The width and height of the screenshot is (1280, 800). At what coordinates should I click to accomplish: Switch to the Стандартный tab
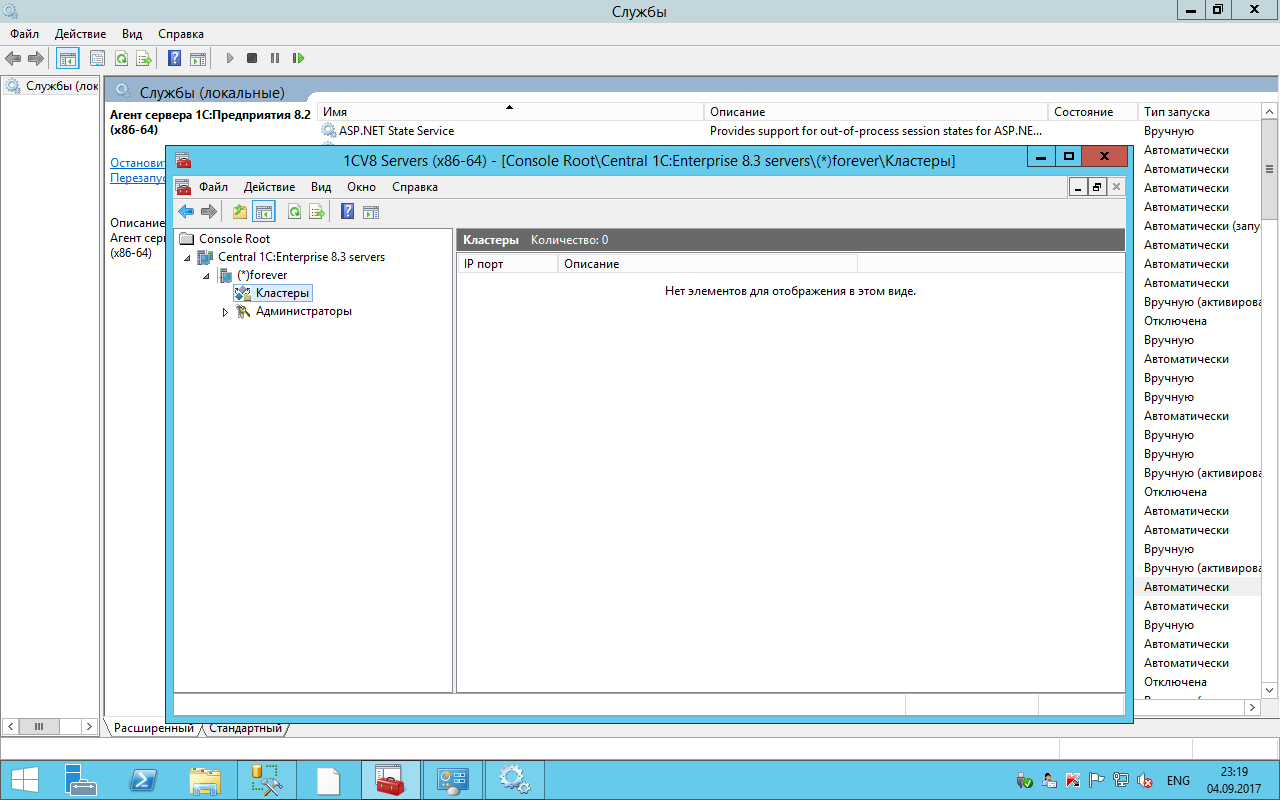[245, 728]
